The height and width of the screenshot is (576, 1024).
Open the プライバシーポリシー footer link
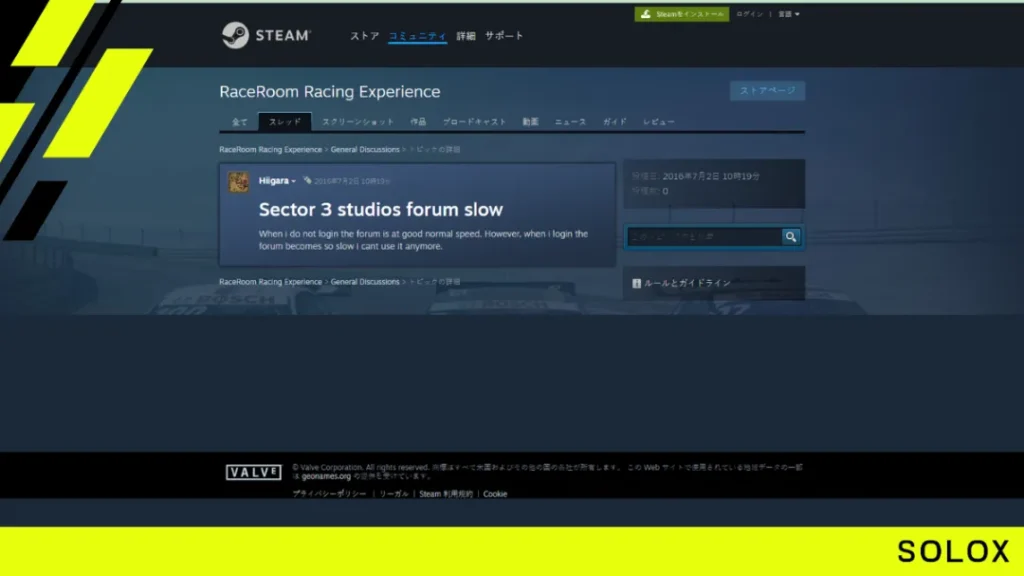[329, 494]
